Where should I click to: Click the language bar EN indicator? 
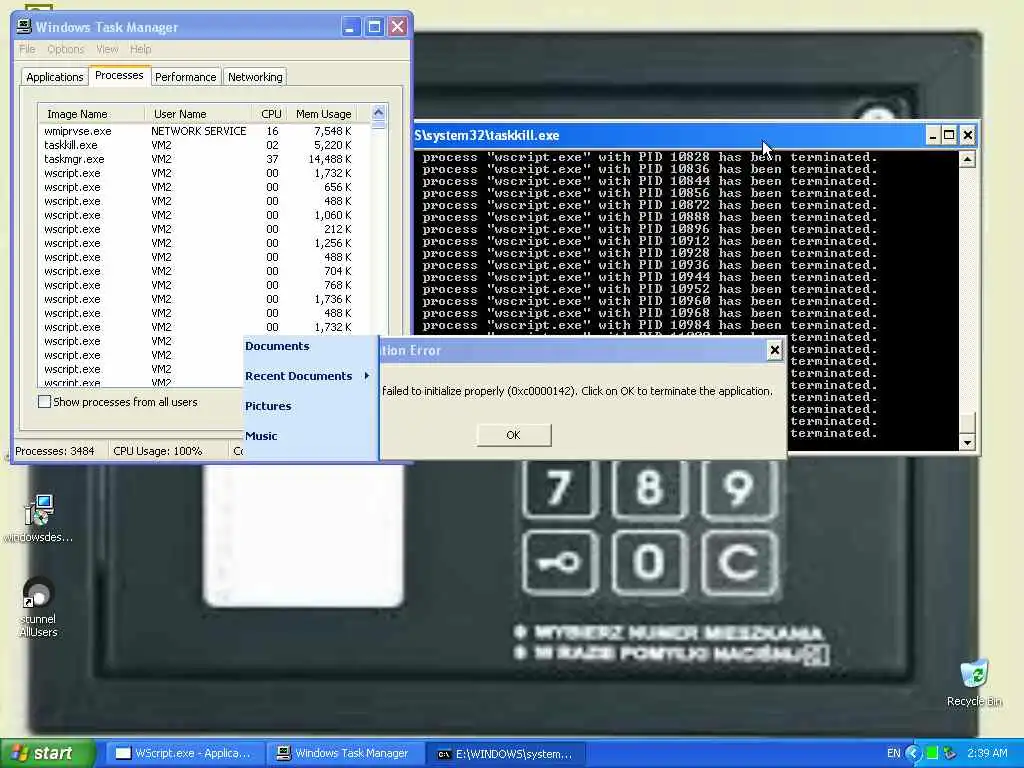(893, 753)
